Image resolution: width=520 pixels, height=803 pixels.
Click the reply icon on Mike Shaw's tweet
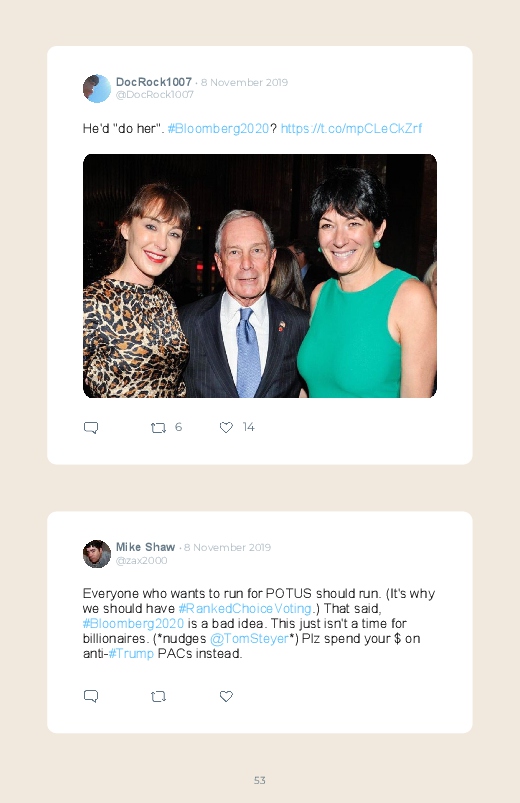click(91, 696)
